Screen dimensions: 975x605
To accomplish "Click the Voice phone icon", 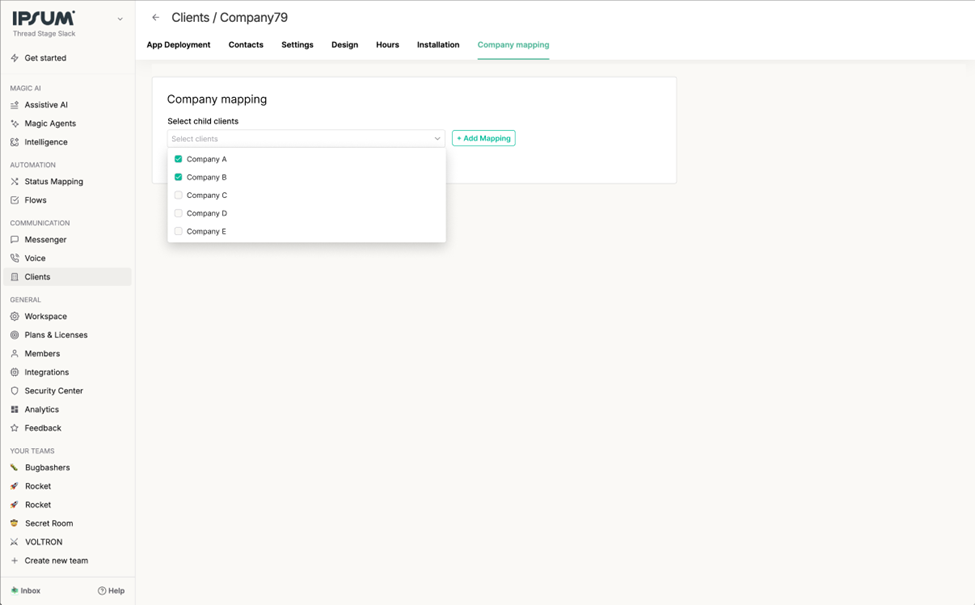I will [x=14, y=258].
